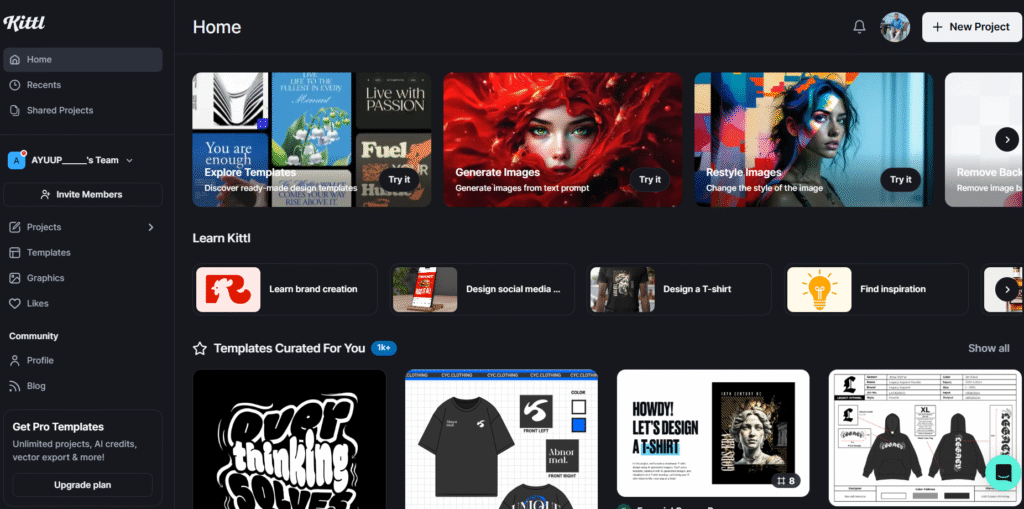The width and height of the screenshot is (1024, 509).
Task: Click the Likes heart icon
Action: [x=15, y=304]
